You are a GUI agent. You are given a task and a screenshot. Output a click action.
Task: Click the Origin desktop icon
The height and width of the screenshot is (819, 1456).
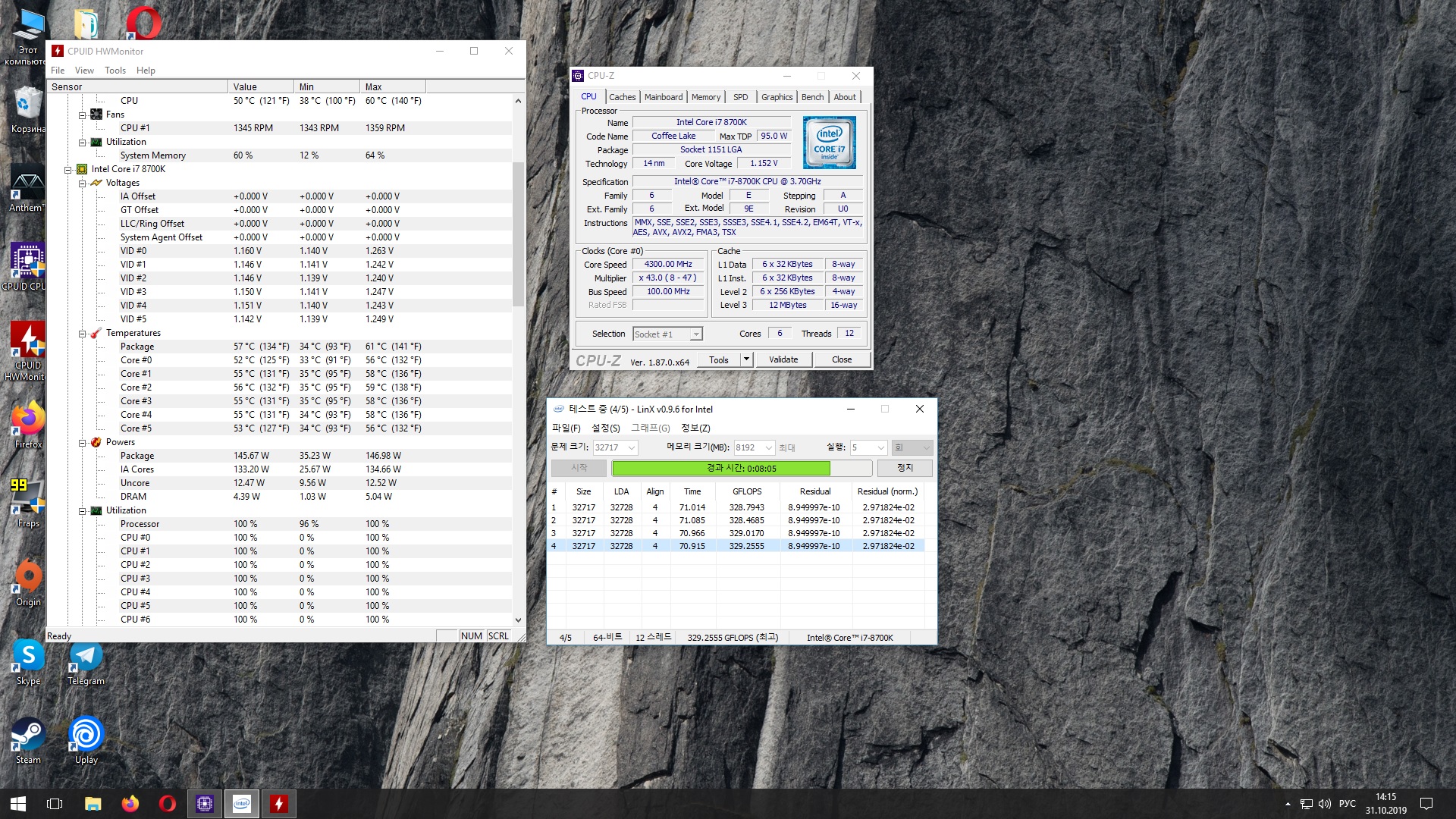[x=28, y=583]
